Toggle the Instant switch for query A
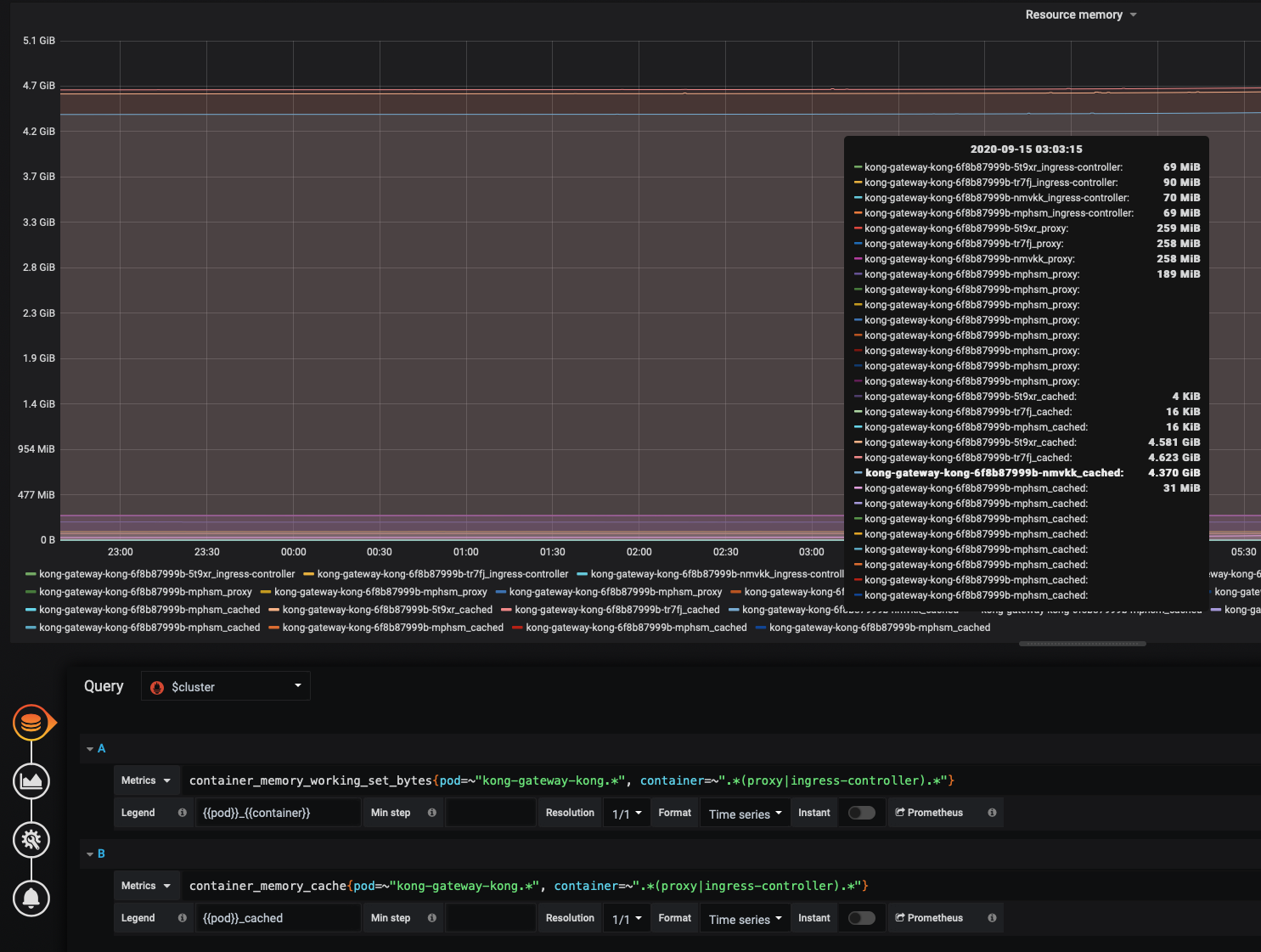The image size is (1261, 952). click(861, 813)
